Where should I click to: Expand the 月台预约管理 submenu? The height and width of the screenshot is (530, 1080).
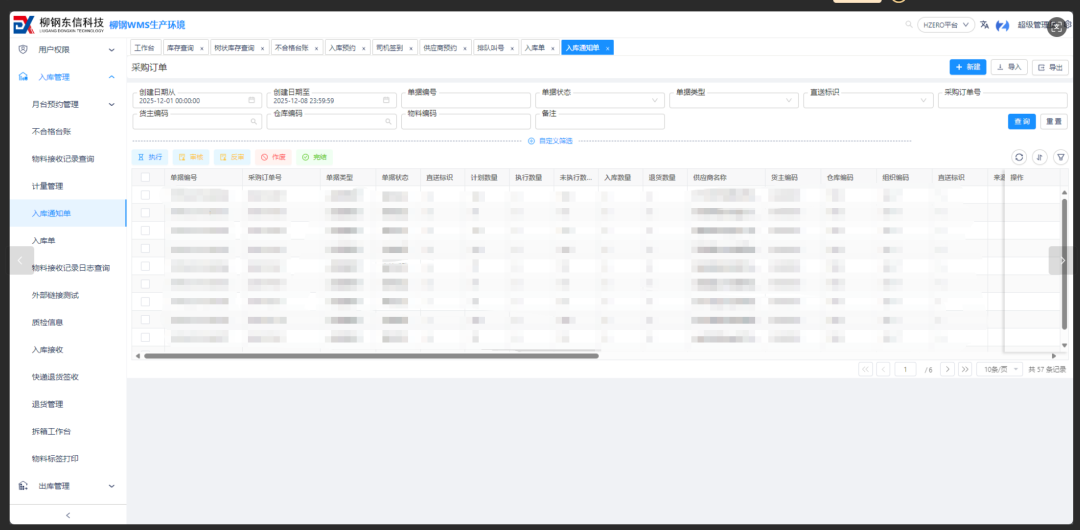(x=68, y=105)
